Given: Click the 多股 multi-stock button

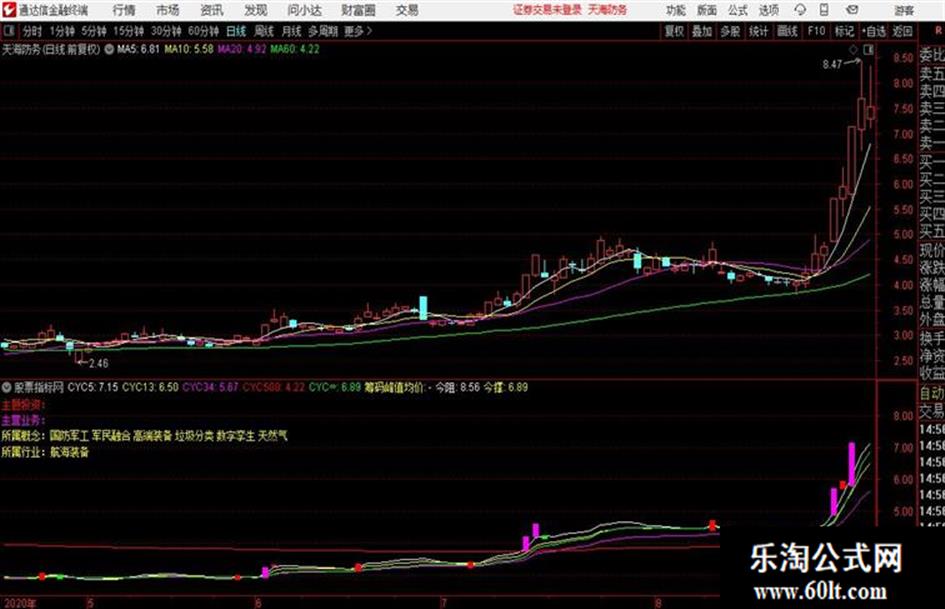Looking at the screenshot, I should pos(730,31).
